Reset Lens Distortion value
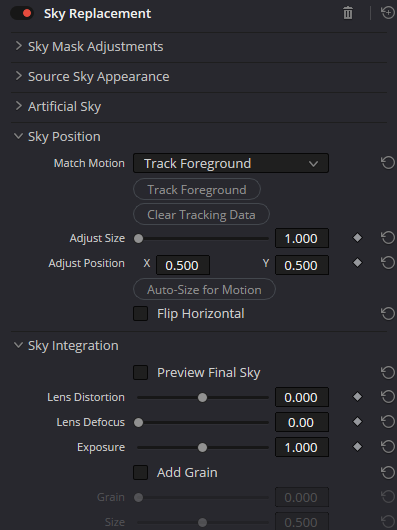The height and width of the screenshot is (530, 397). (388, 396)
